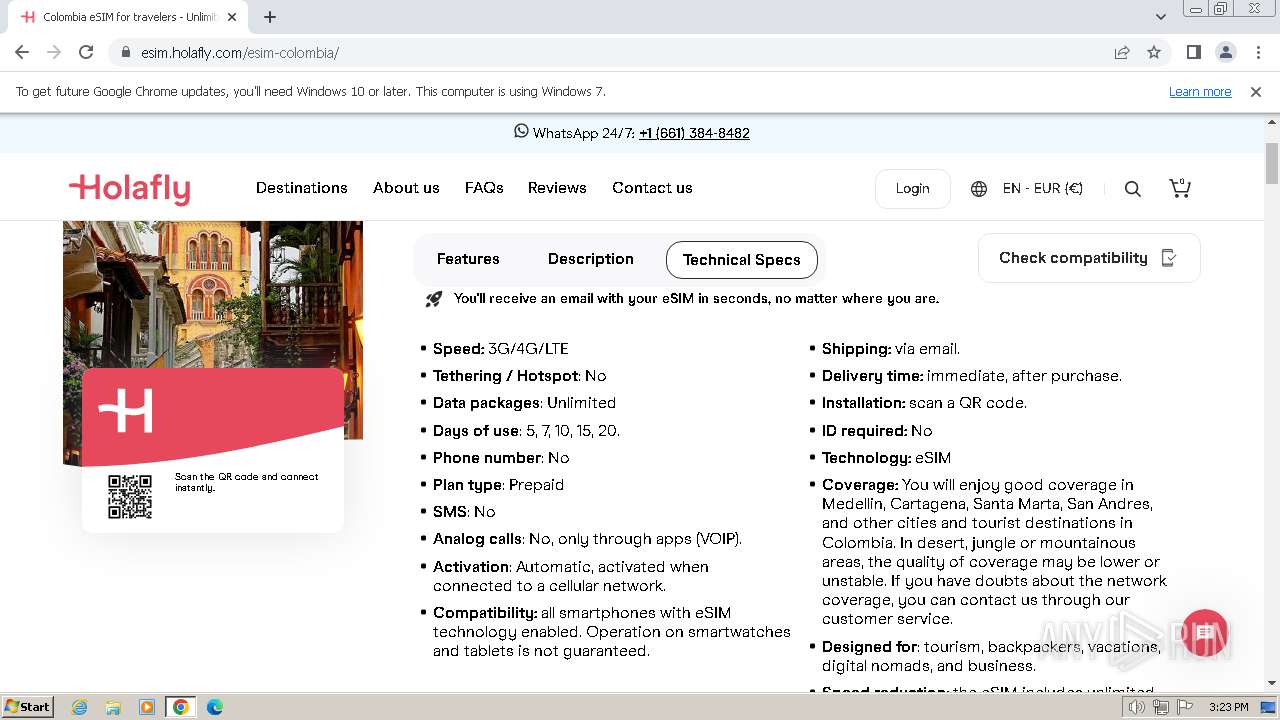Click the Holafly logo
Viewport: 1280px width, 720px height.
[129, 188]
